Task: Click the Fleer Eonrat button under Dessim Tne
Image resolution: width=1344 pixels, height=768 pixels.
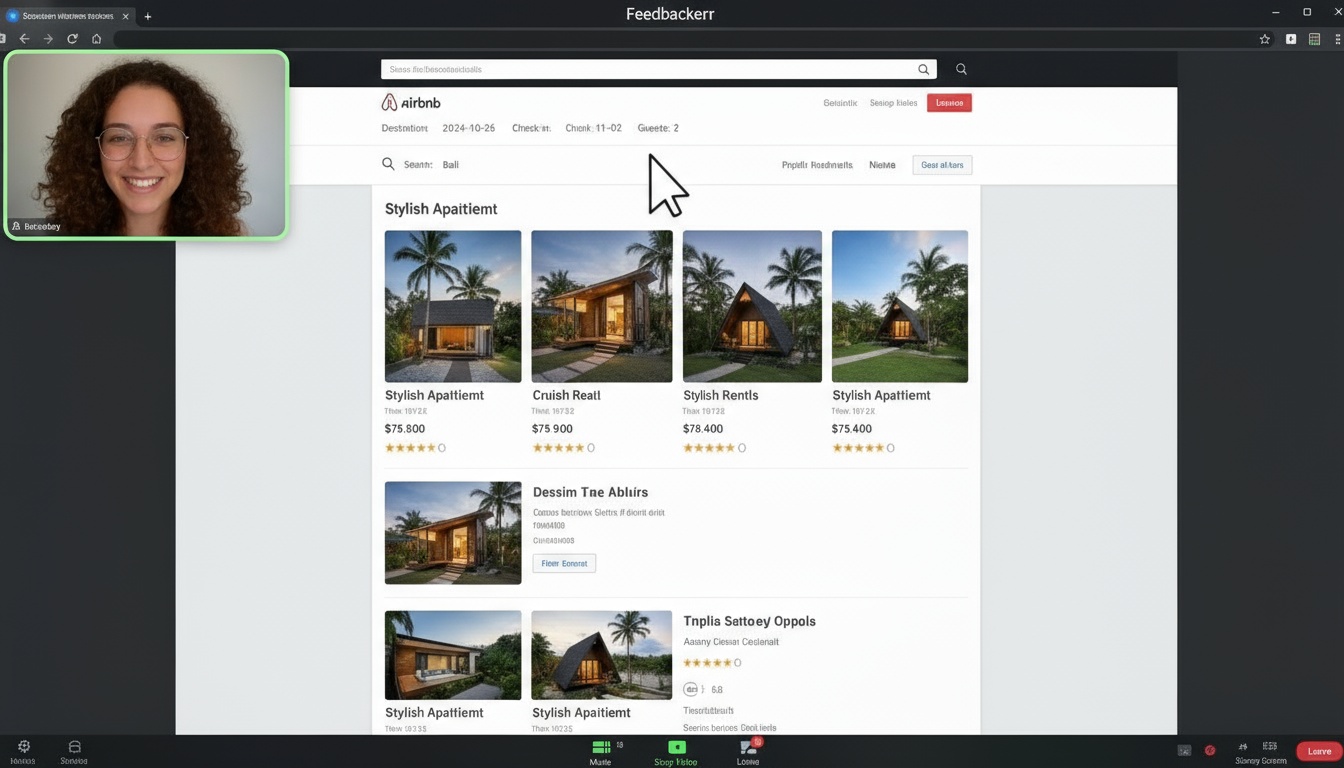Action: coord(564,563)
